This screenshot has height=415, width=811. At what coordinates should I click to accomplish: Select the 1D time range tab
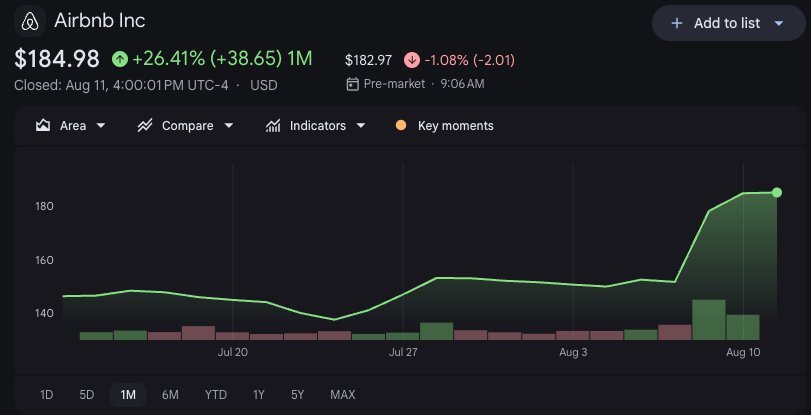pyautogui.click(x=47, y=395)
